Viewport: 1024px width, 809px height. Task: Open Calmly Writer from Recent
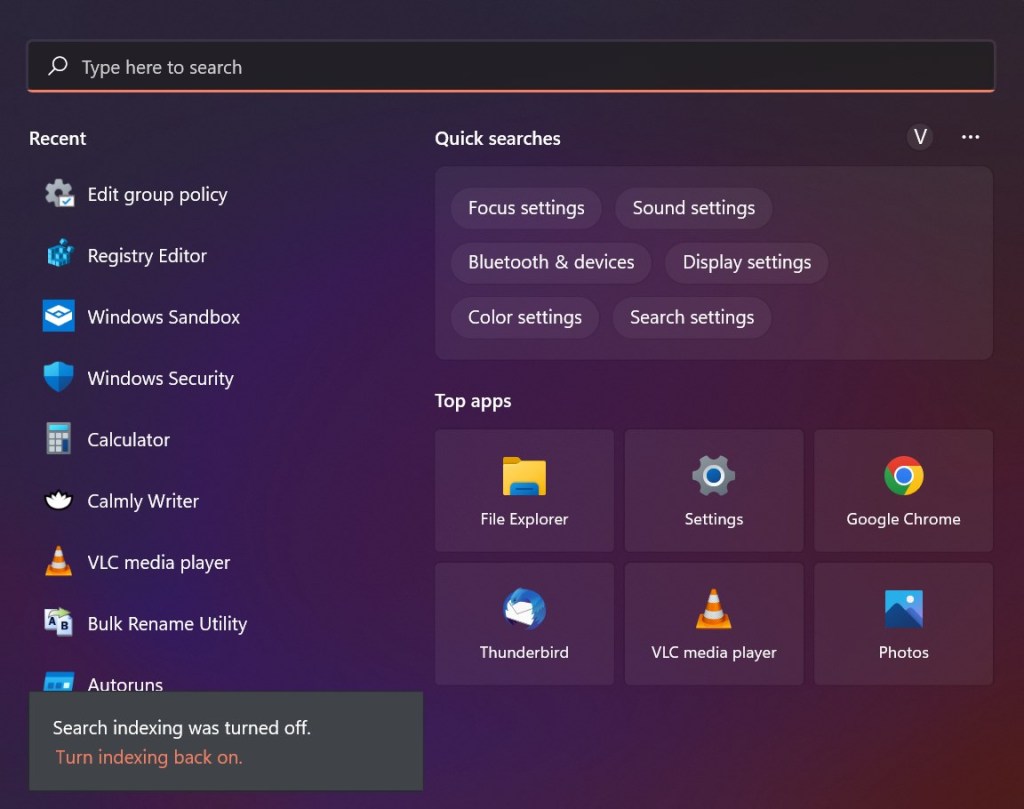click(x=142, y=501)
